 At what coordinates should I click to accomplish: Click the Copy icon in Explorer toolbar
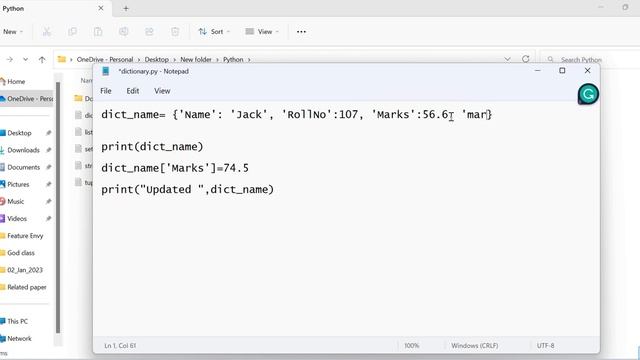tap(72, 31)
